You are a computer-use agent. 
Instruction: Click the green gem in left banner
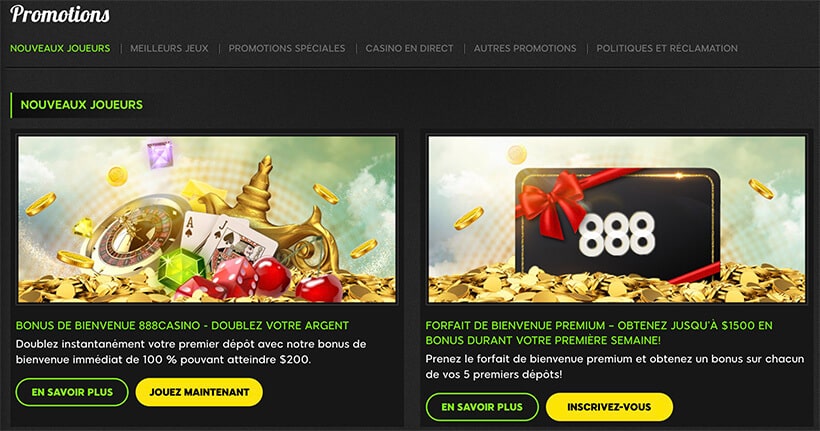pos(183,271)
